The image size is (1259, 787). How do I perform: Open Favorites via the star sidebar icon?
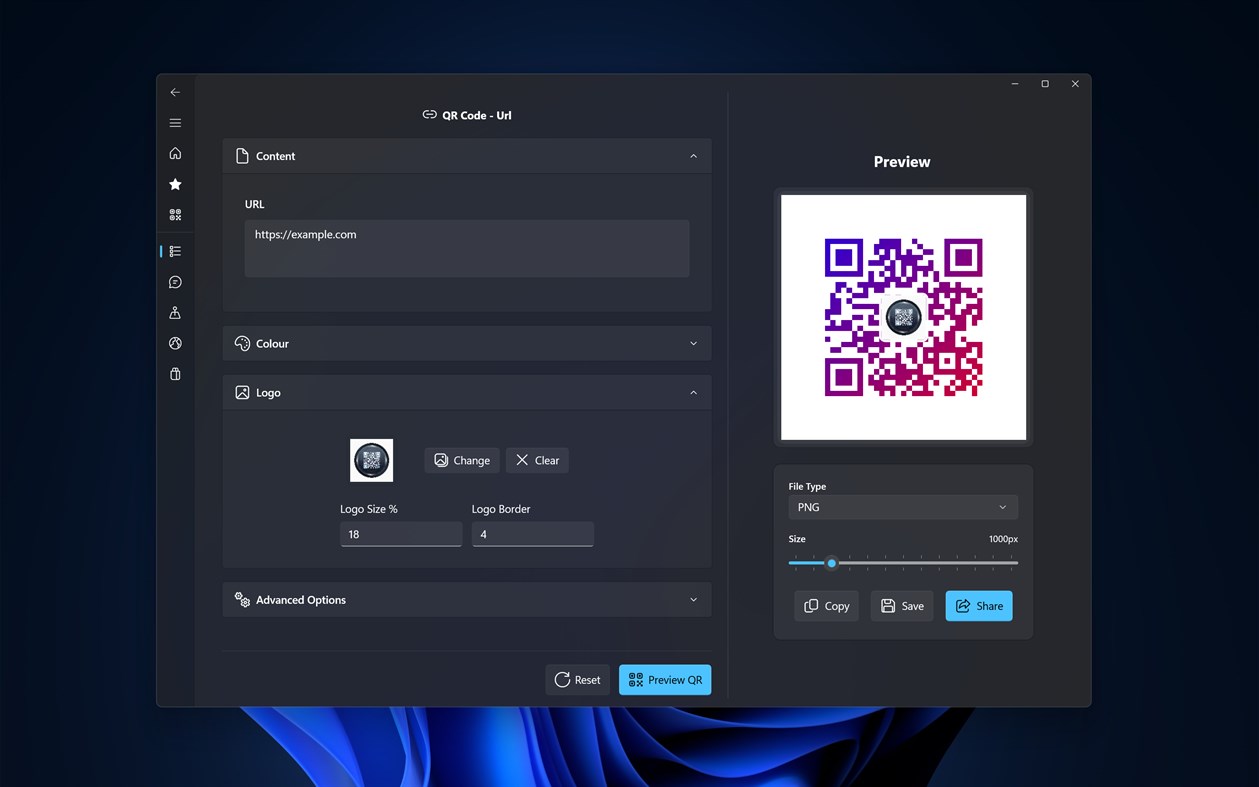pos(175,184)
